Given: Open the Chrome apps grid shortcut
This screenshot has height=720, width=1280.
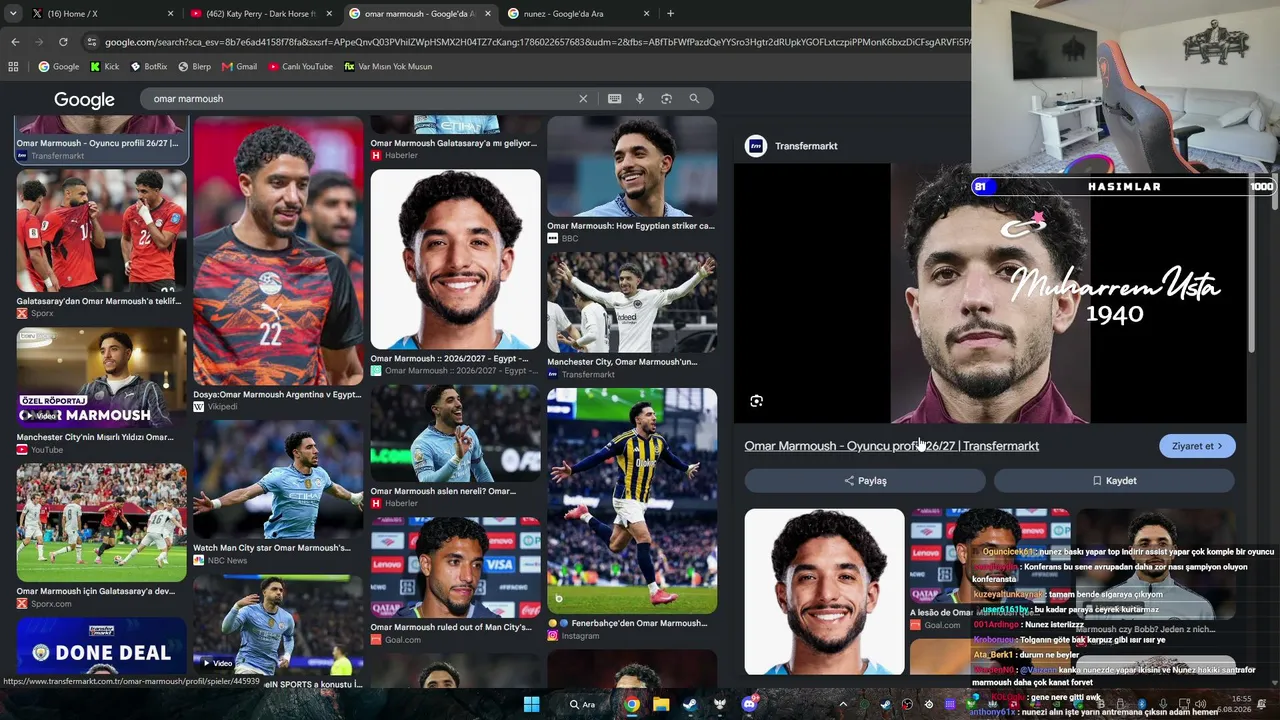Looking at the screenshot, I should click(13, 67).
